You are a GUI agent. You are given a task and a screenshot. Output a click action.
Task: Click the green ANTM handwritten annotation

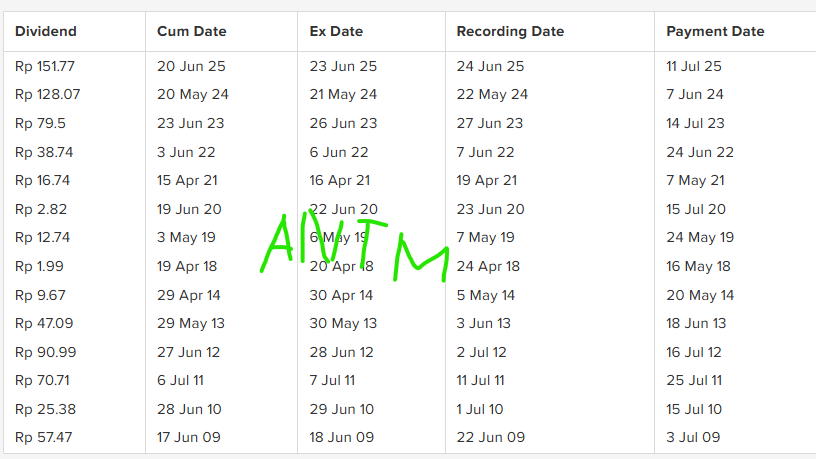pyautogui.click(x=354, y=246)
